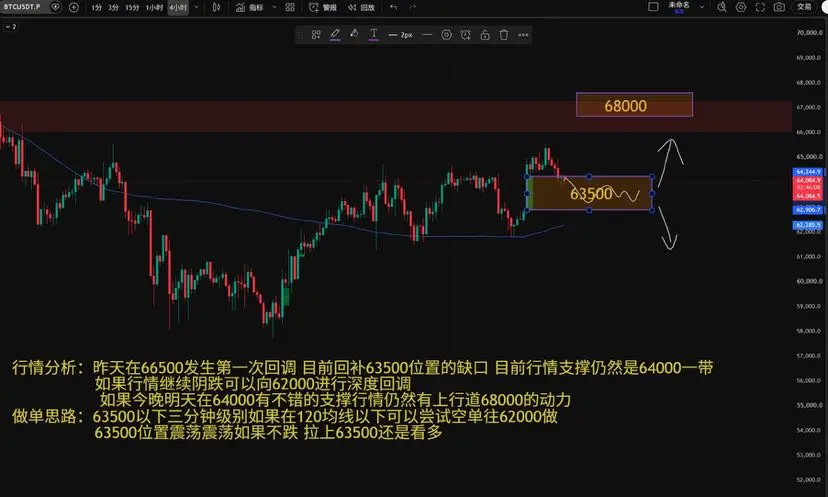Screen dimensions: 828x497
Task: Add alert on drawing with clock-plus icon
Action: [x=465, y=35]
